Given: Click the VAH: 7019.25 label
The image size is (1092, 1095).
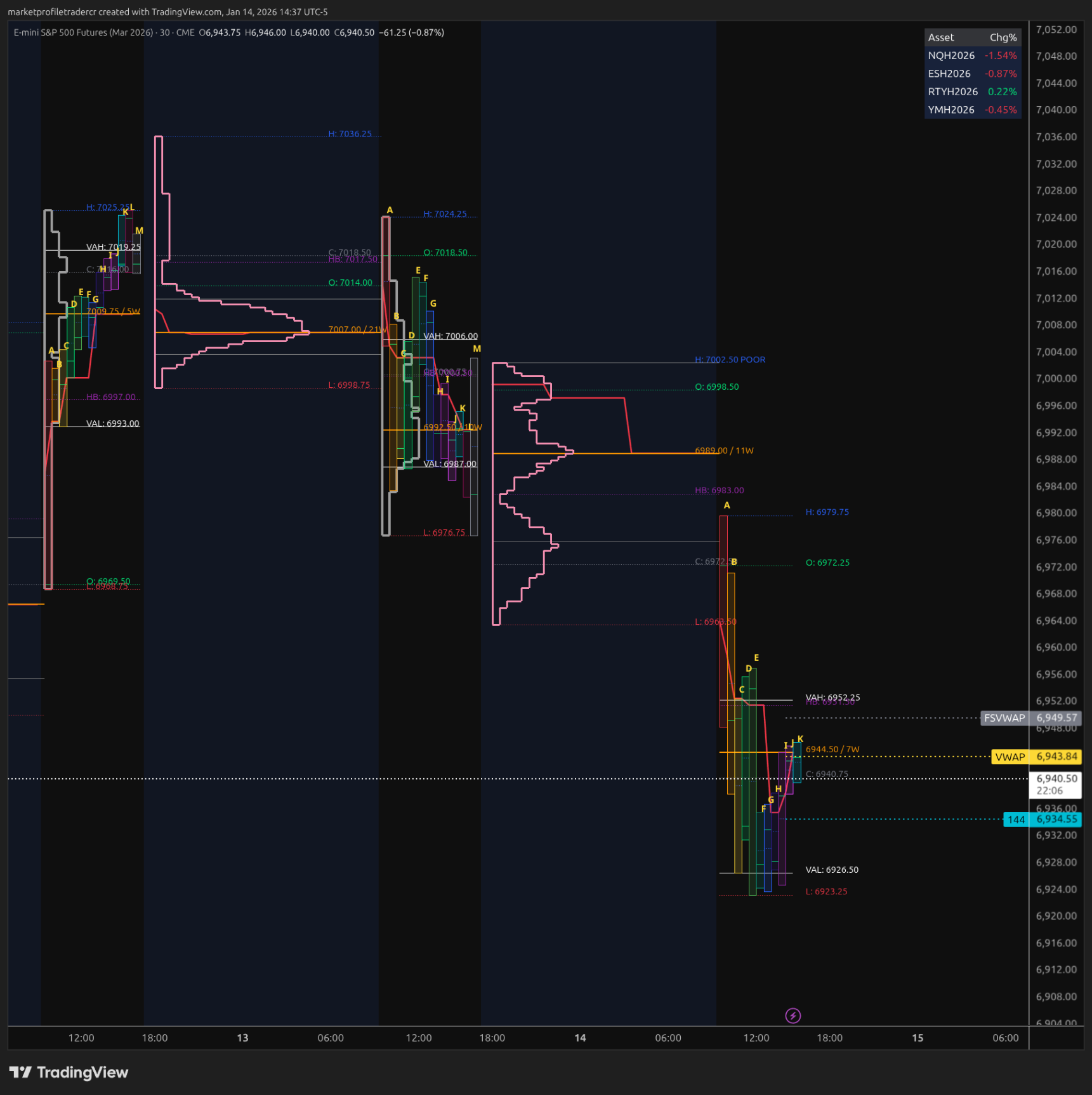Looking at the screenshot, I should coord(114,247).
